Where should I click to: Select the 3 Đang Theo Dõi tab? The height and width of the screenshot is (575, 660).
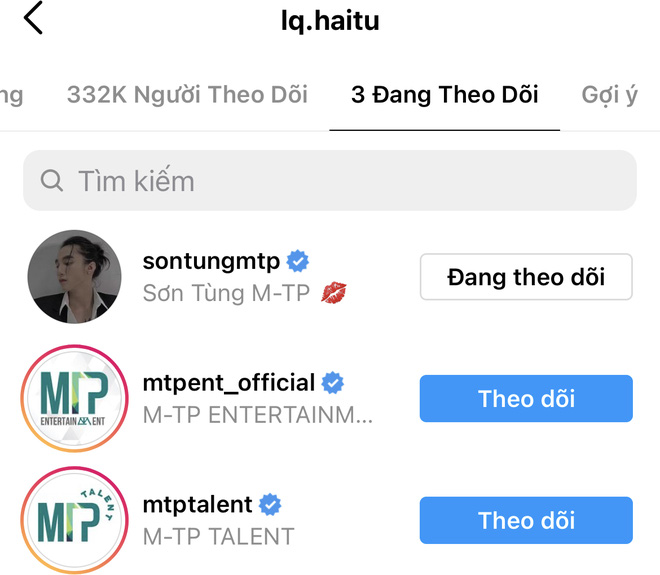pyautogui.click(x=444, y=95)
